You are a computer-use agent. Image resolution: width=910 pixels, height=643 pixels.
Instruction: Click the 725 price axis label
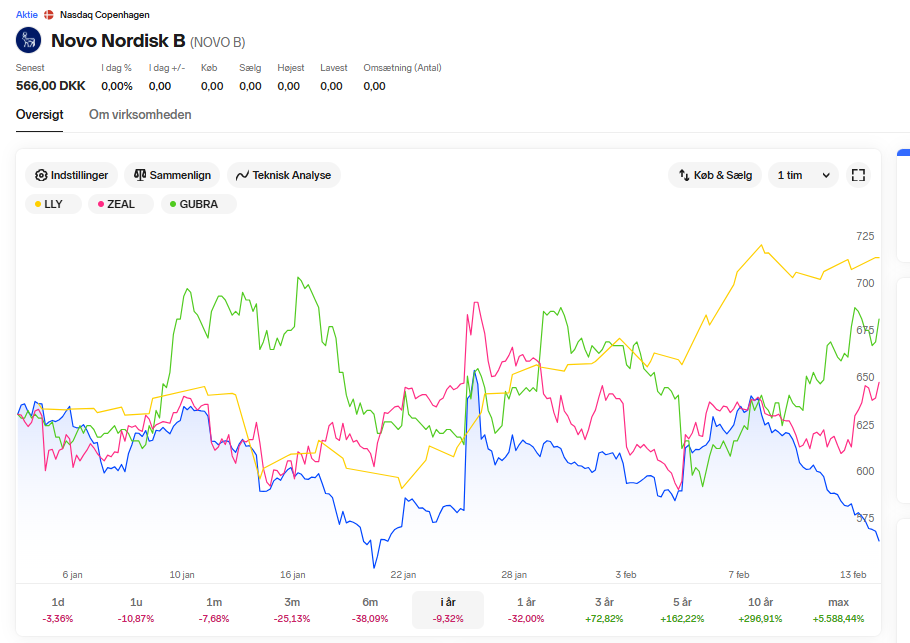(865, 236)
